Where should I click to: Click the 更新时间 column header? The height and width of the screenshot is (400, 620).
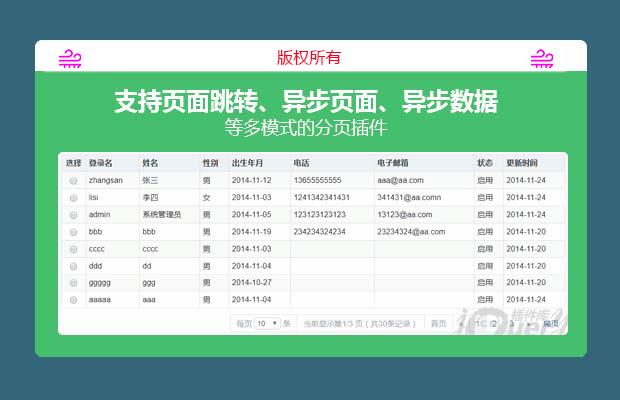[522, 162]
